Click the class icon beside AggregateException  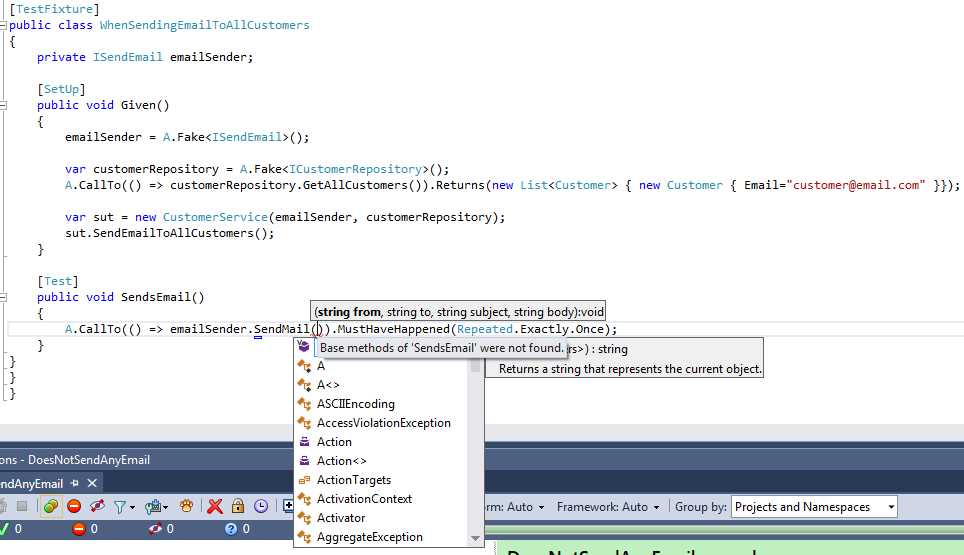tap(304, 537)
